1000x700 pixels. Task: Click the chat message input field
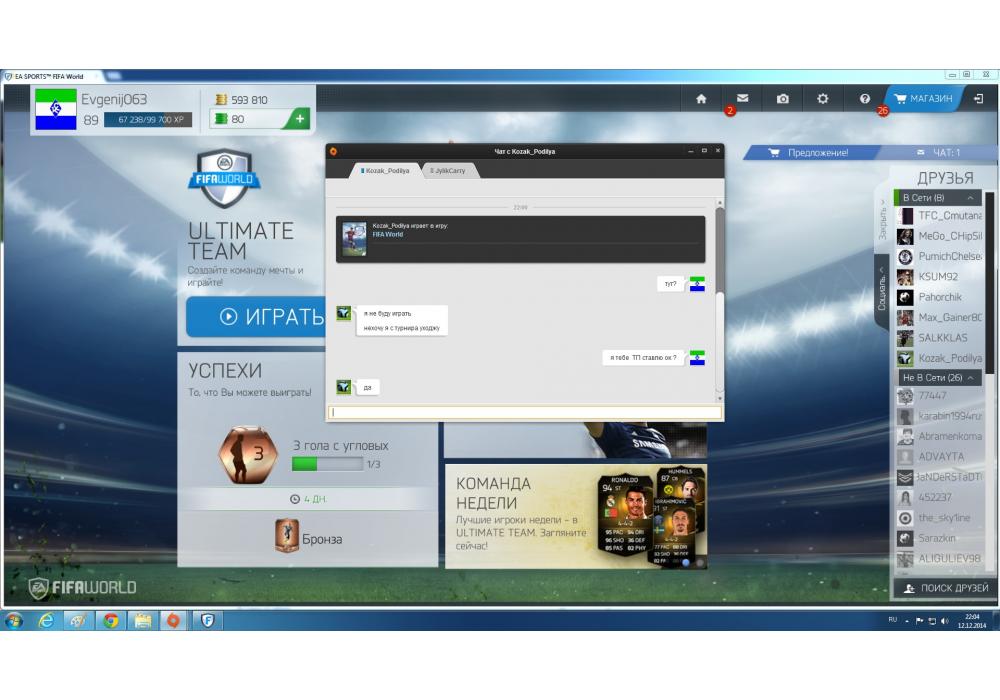525,412
